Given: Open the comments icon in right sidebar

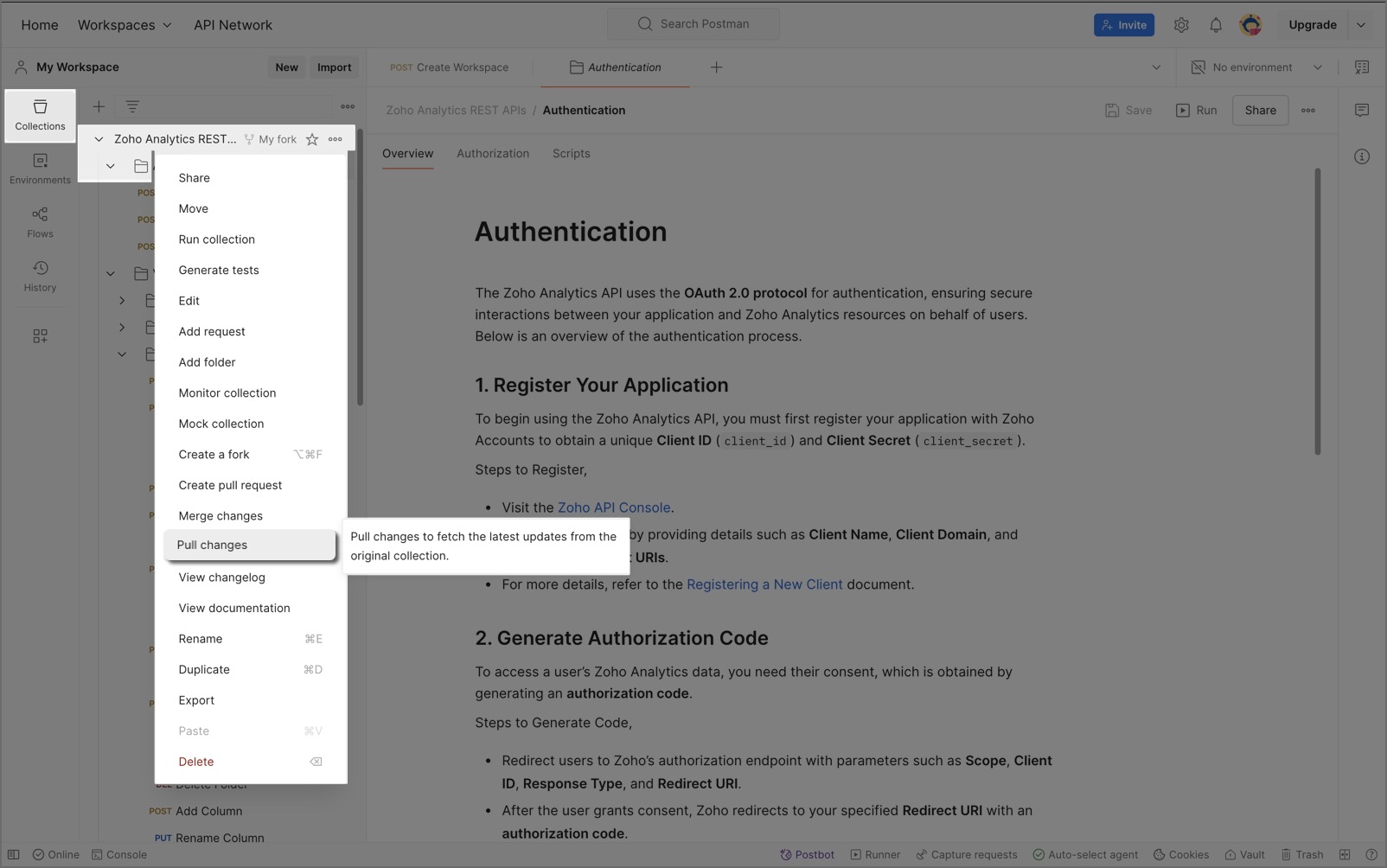Looking at the screenshot, I should tap(1361, 110).
